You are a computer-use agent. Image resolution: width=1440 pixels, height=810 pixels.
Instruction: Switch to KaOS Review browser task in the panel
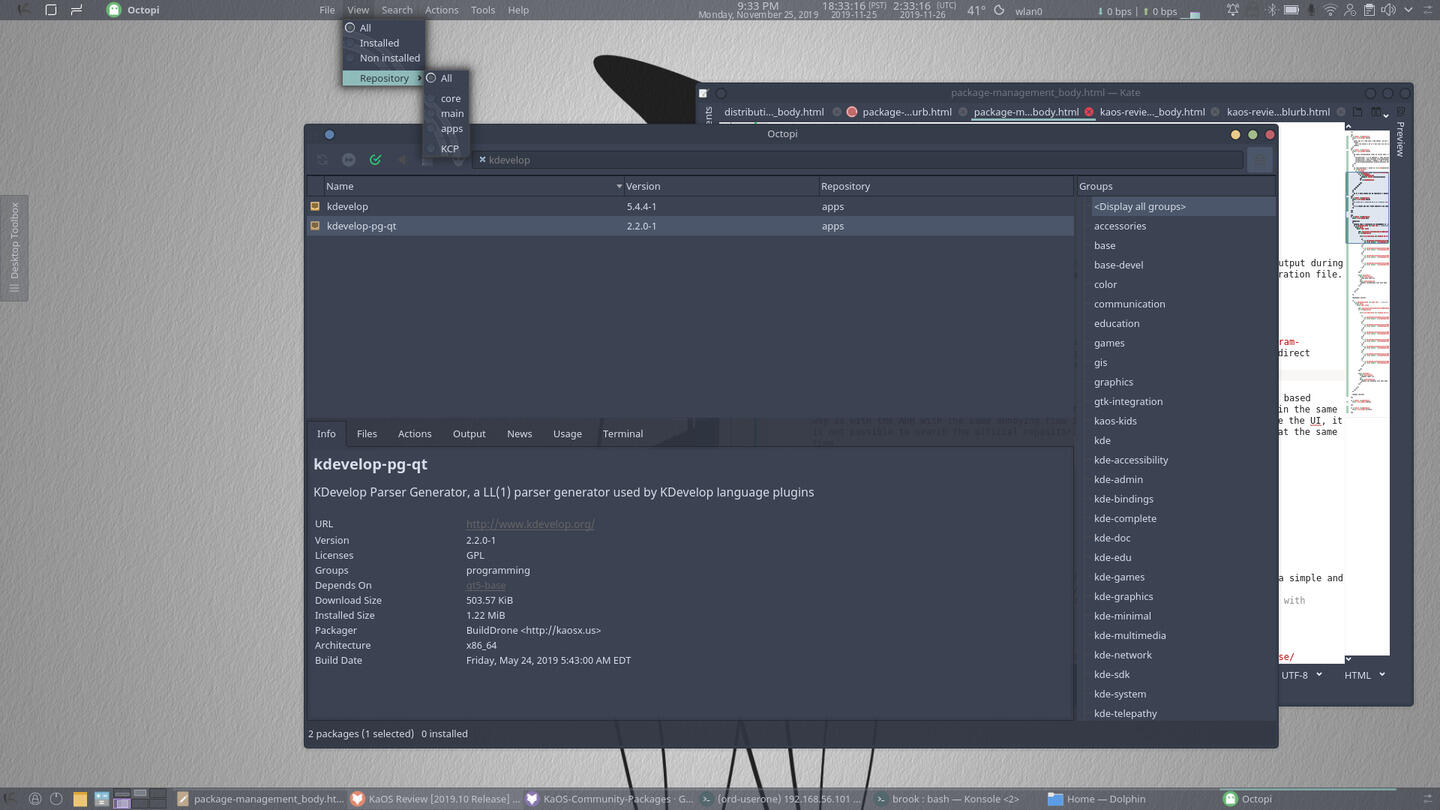pos(435,799)
